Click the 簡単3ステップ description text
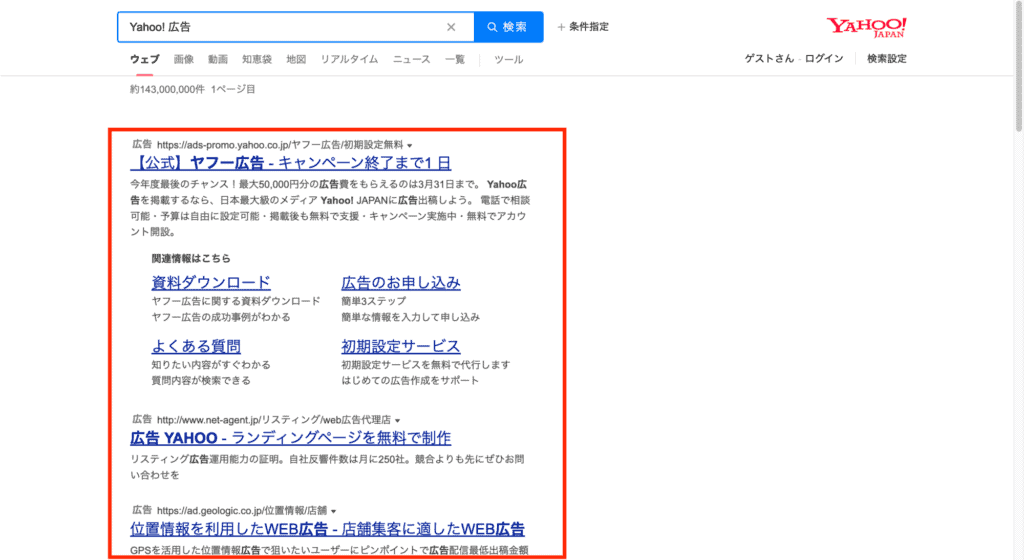 click(374, 301)
